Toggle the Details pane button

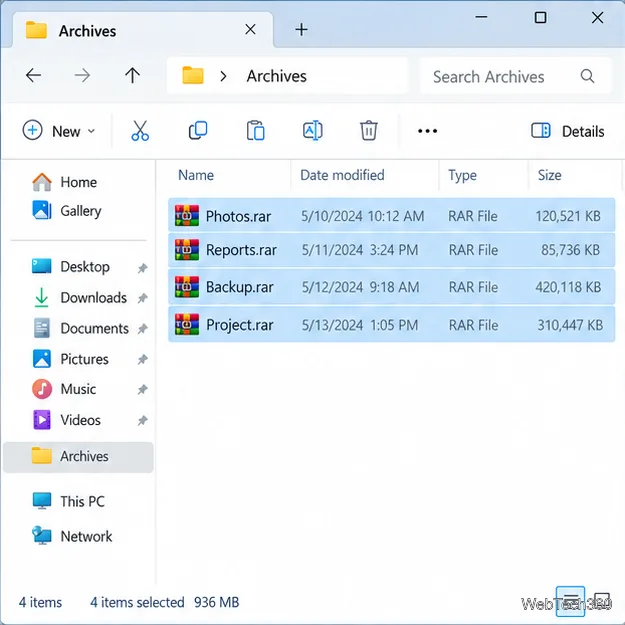click(x=568, y=131)
